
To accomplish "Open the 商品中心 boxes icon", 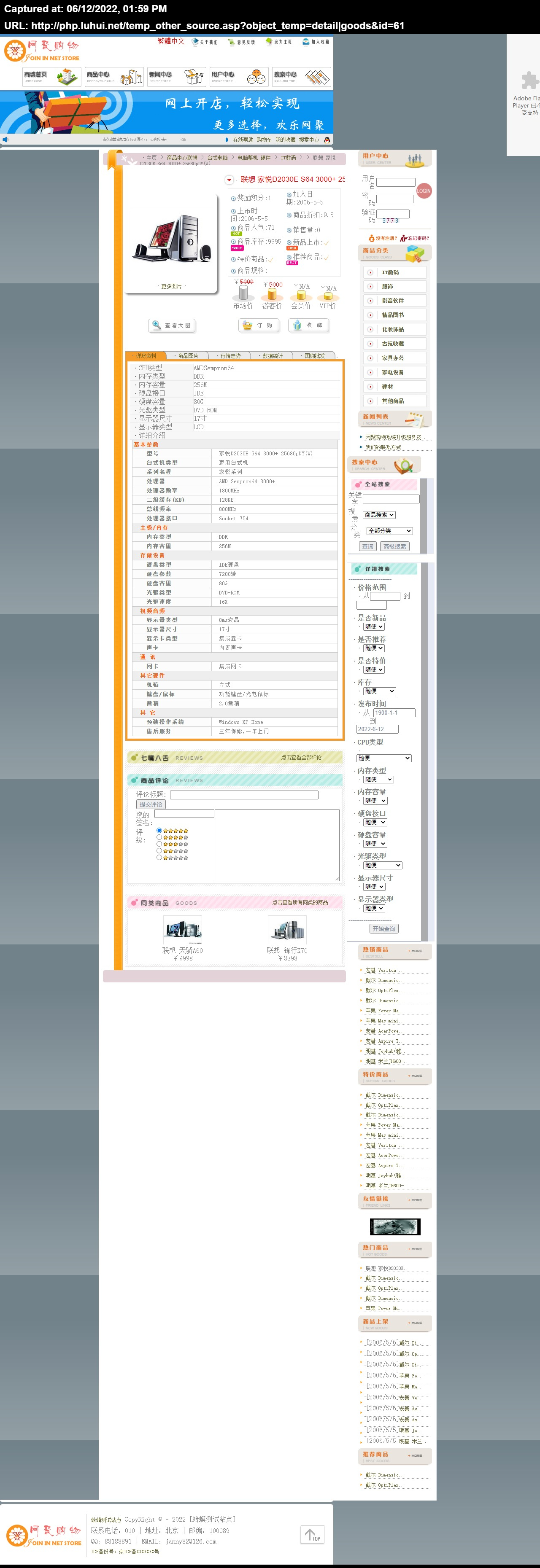I will tap(131, 77).
